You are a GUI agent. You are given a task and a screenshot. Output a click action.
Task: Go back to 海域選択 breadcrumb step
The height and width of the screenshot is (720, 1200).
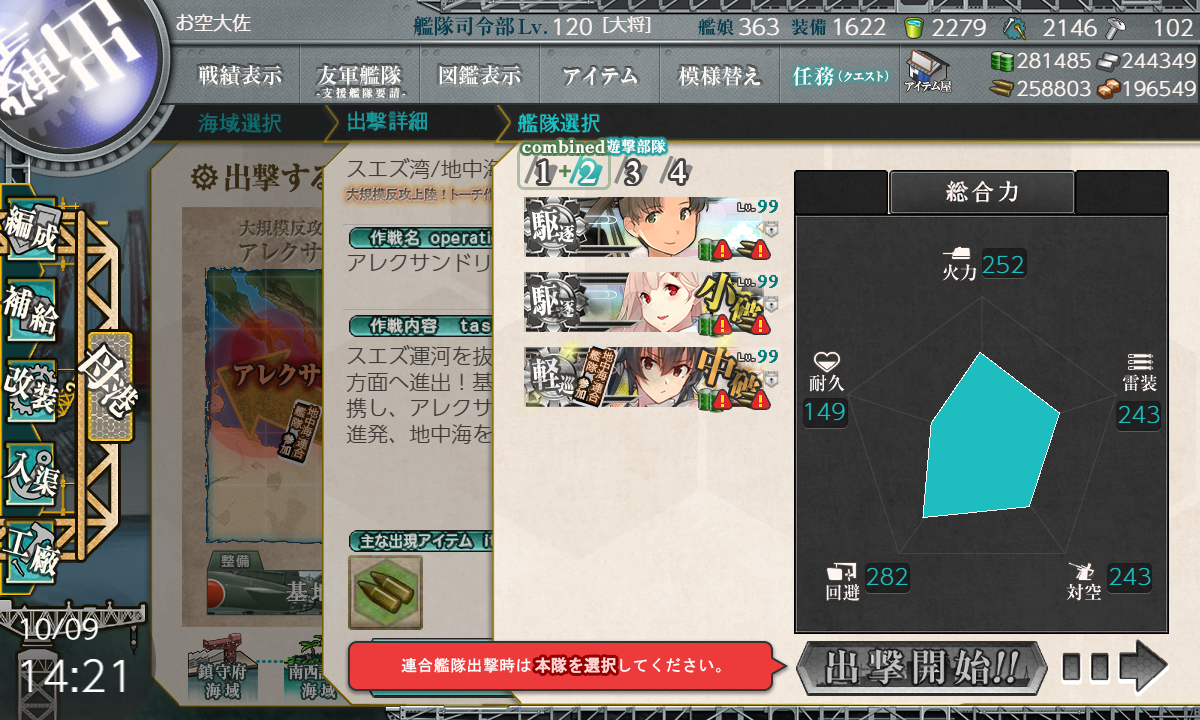coord(240,123)
